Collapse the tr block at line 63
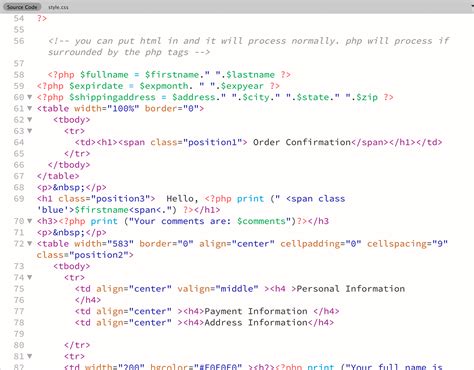The image size is (474, 370). coord(30,131)
